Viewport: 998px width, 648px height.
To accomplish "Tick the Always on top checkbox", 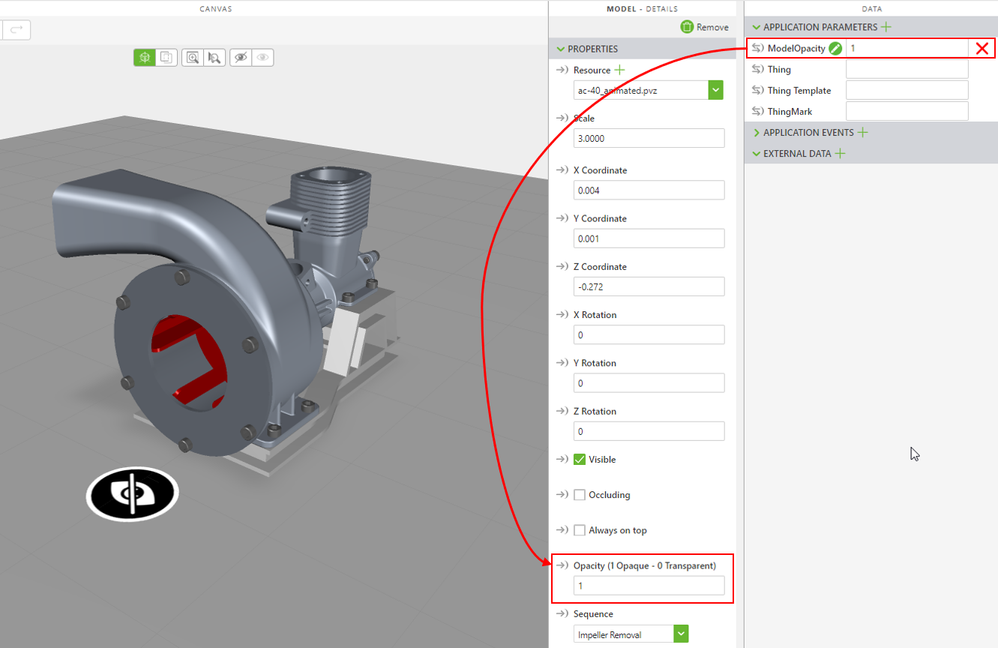I will pos(580,530).
